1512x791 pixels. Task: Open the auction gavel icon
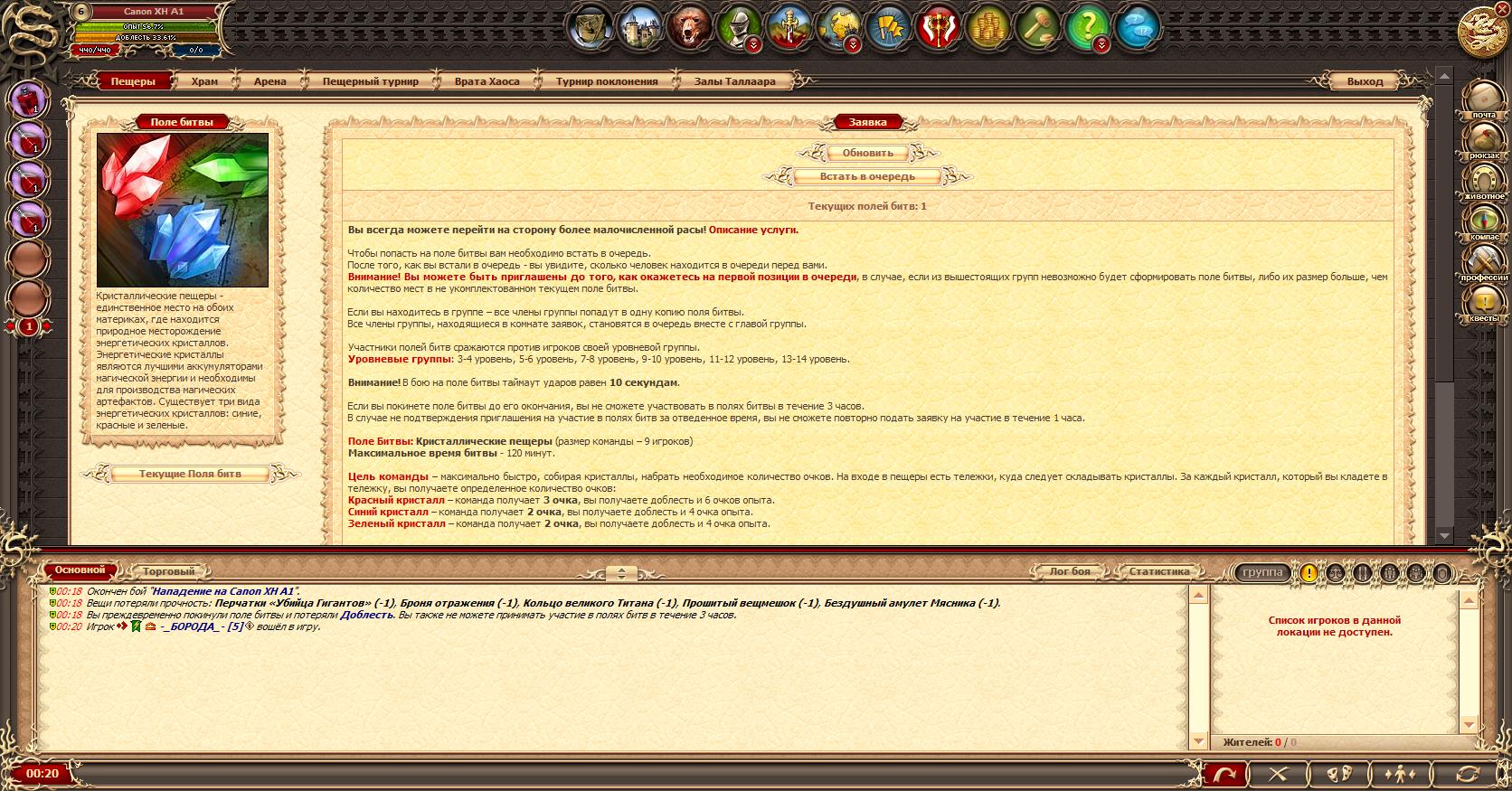[1037, 27]
